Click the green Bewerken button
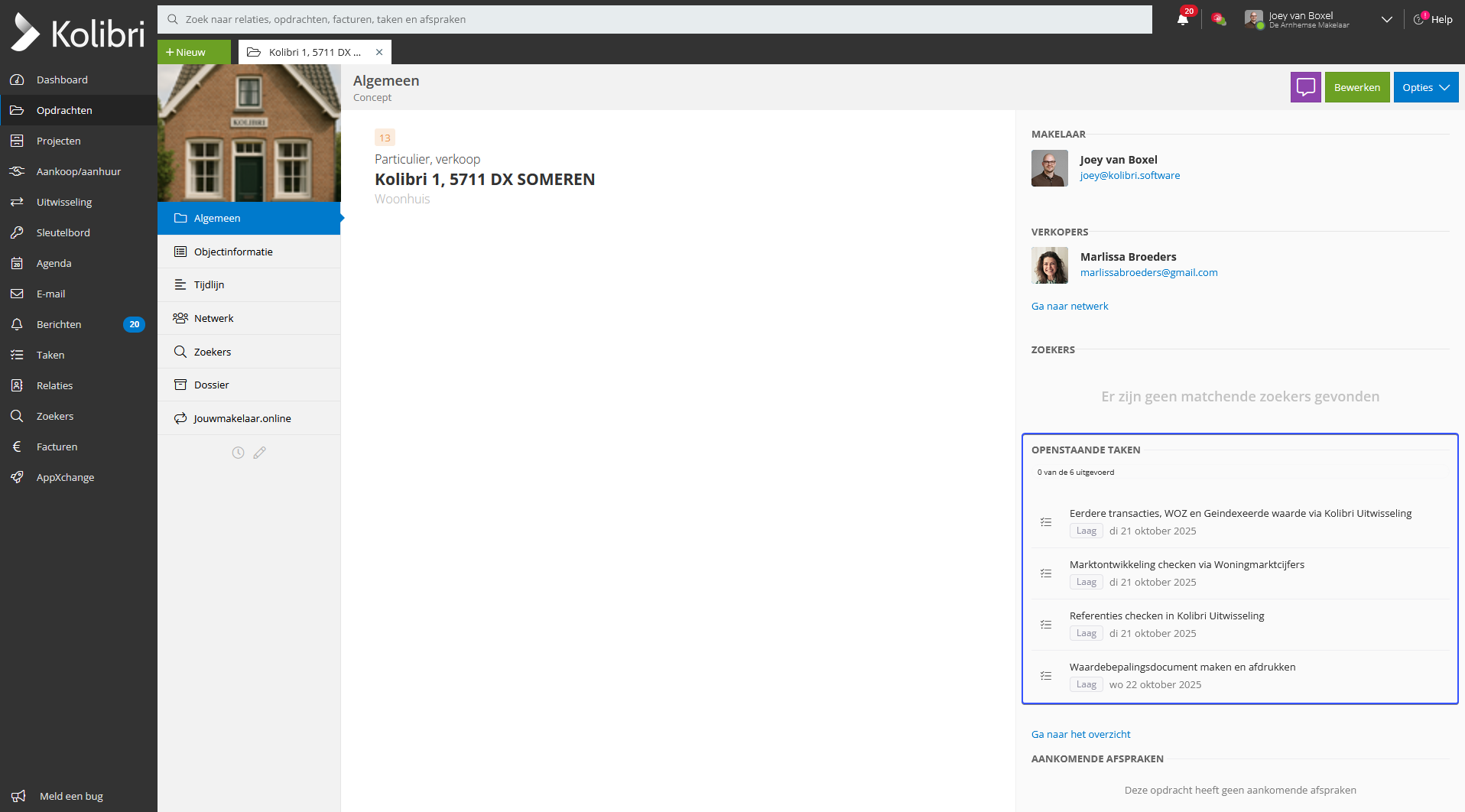1465x812 pixels. [1356, 87]
